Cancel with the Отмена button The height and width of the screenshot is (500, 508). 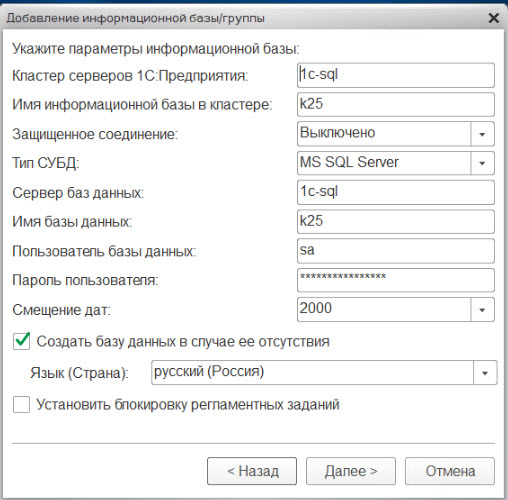450,471
